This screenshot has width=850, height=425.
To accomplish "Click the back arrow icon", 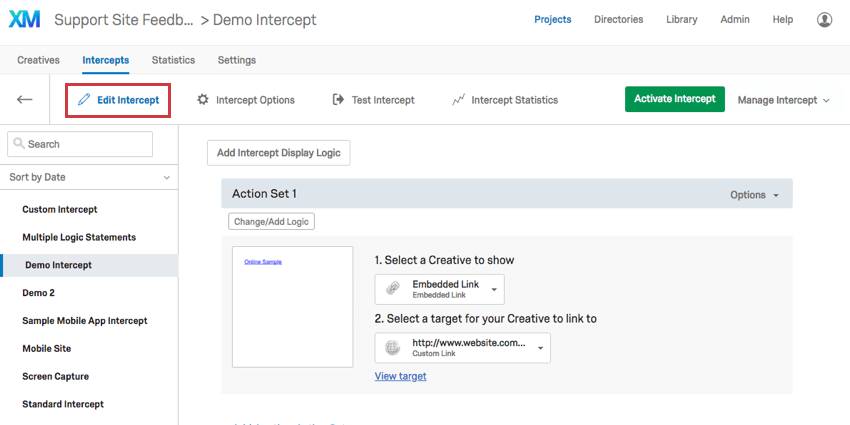I will coord(25,100).
